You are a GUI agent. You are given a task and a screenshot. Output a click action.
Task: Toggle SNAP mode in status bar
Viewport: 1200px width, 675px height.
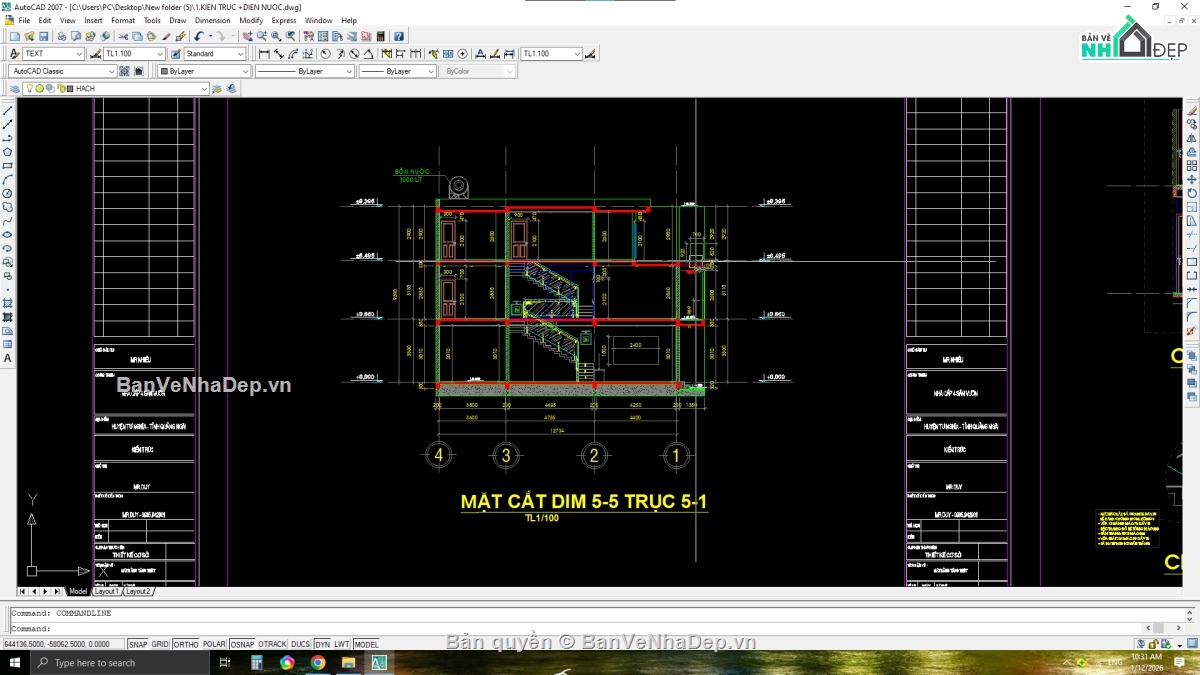coord(138,645)
